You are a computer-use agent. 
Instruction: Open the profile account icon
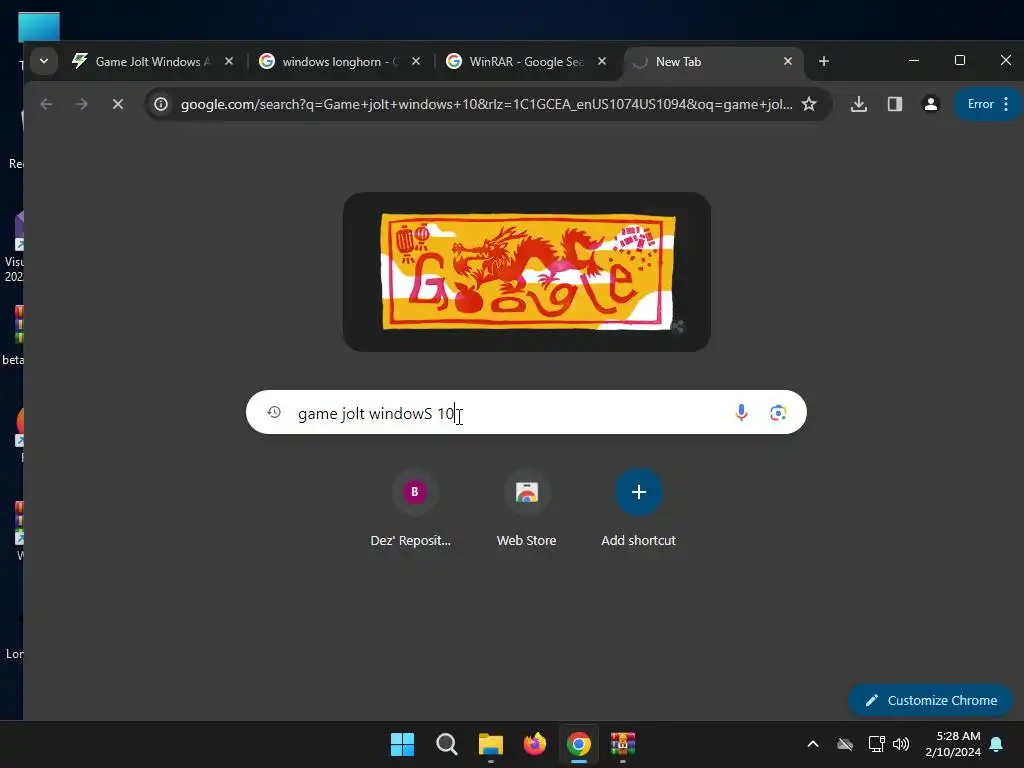931,104
